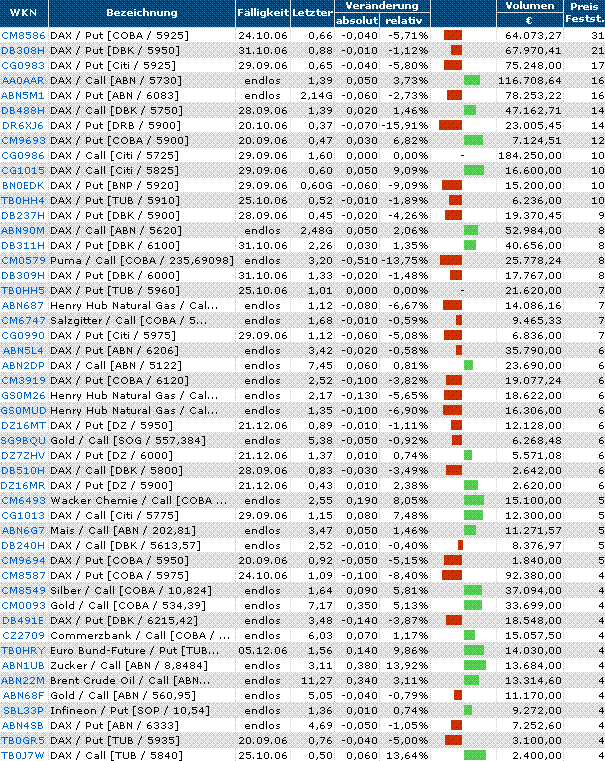Click green change bar in TB0J7W row

(475, 756)
